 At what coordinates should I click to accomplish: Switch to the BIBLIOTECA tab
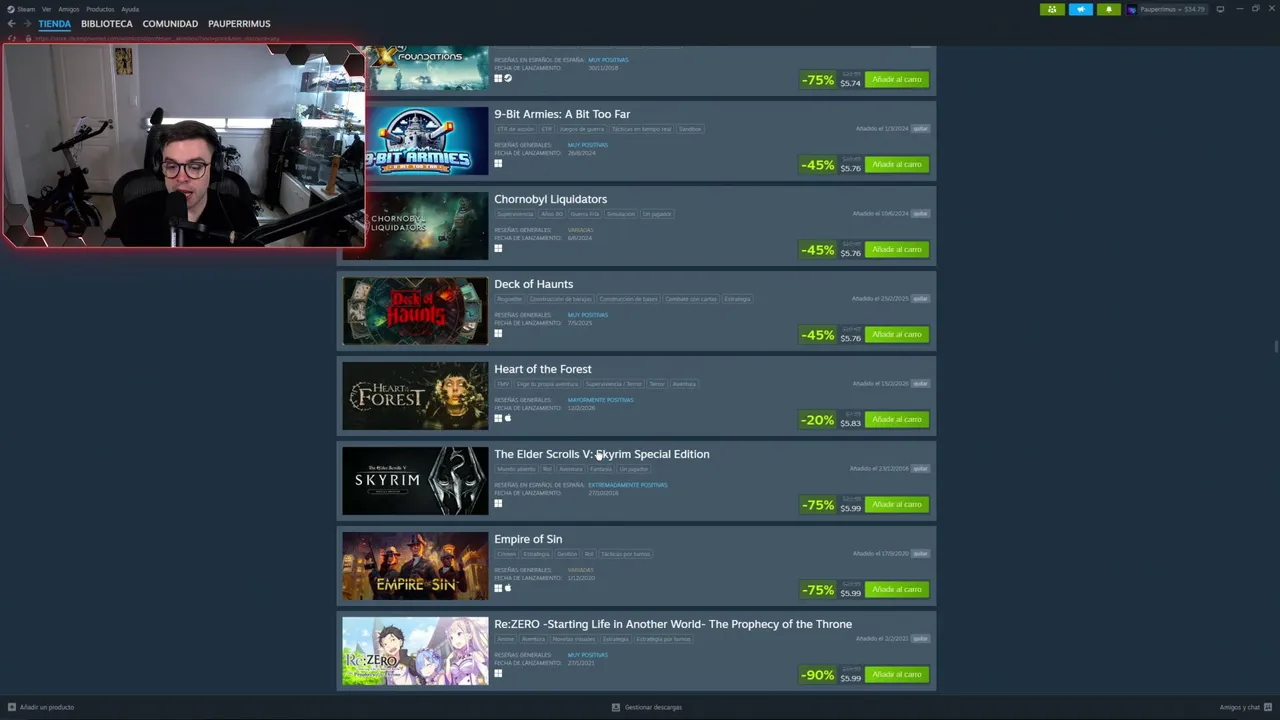click(106, 24)
